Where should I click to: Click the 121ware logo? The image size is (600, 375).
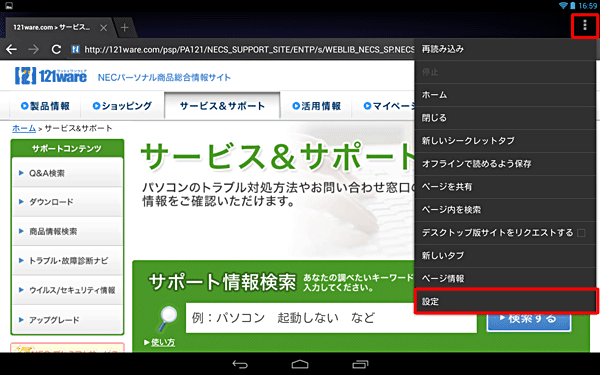pyautogui.click(x=51, y=76)
